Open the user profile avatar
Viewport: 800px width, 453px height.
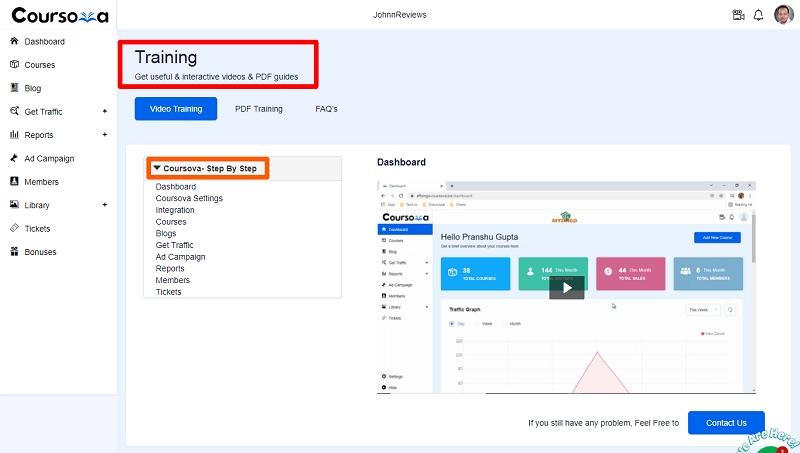[784, 14]
